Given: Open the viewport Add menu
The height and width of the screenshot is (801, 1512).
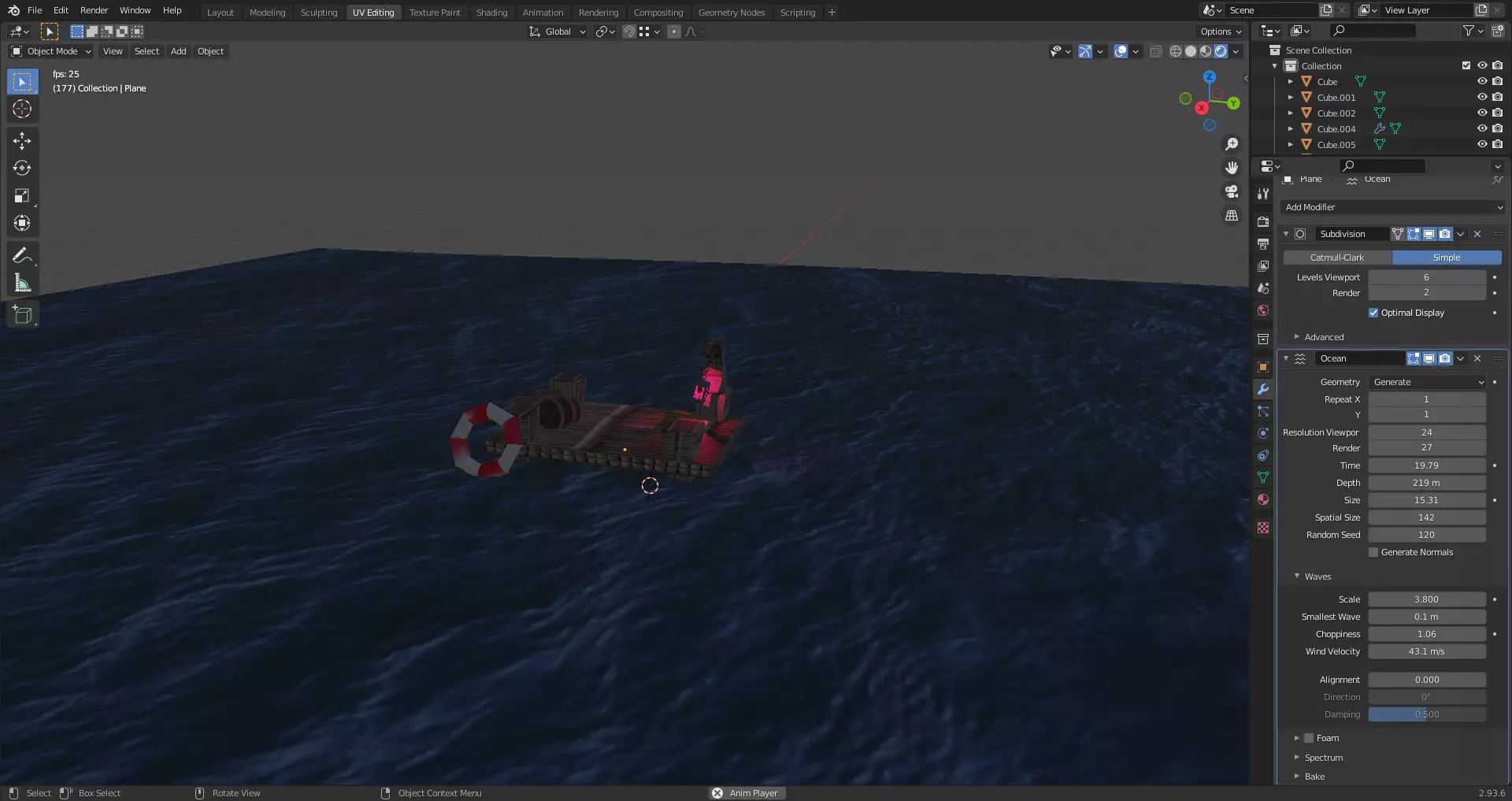Looking at the screenshot, I should point(179,51).
